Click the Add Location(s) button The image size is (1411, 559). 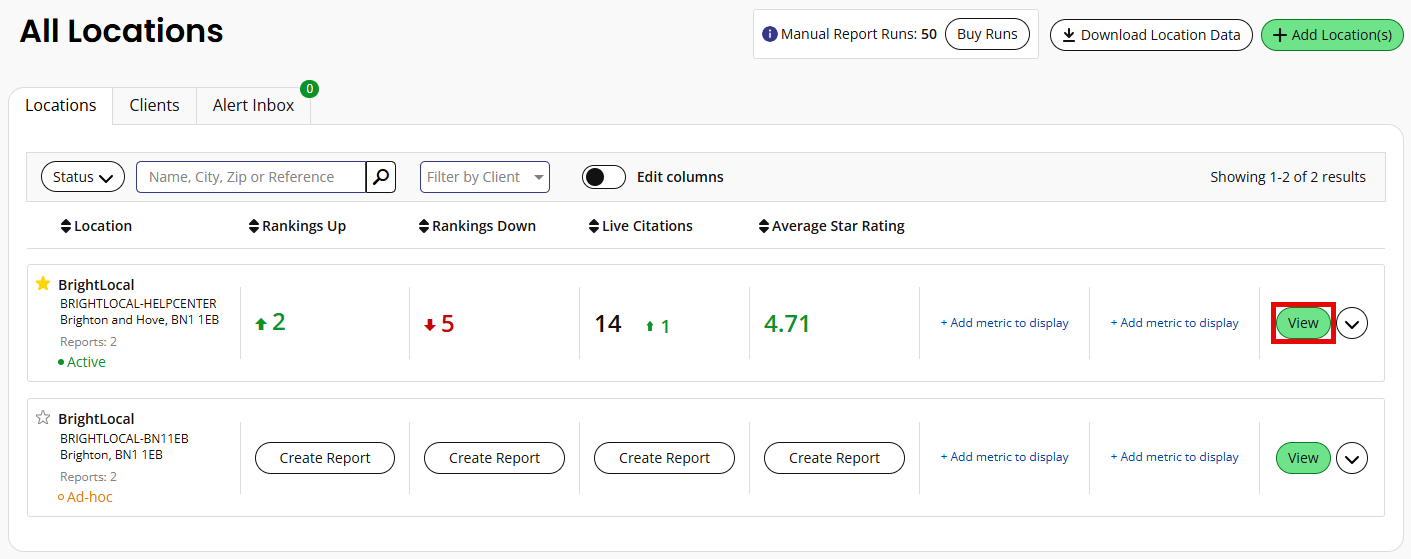(x=1332, y=35)
